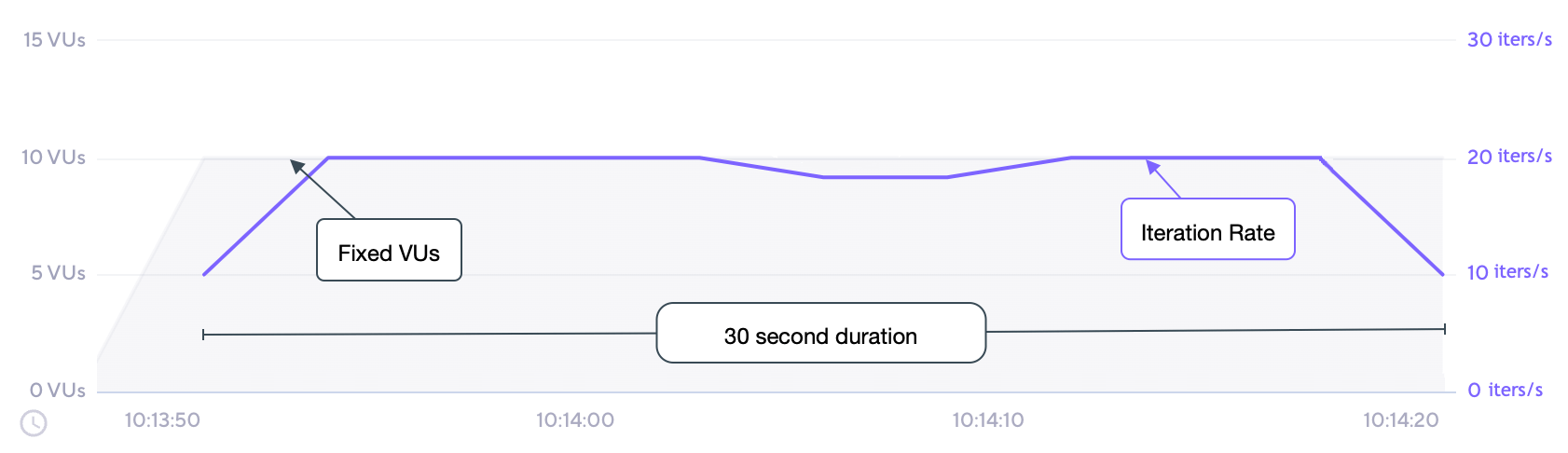Screen dimensions: 1568x453
Task: Click the left end cap of the duration line
Action: point(203,334)
